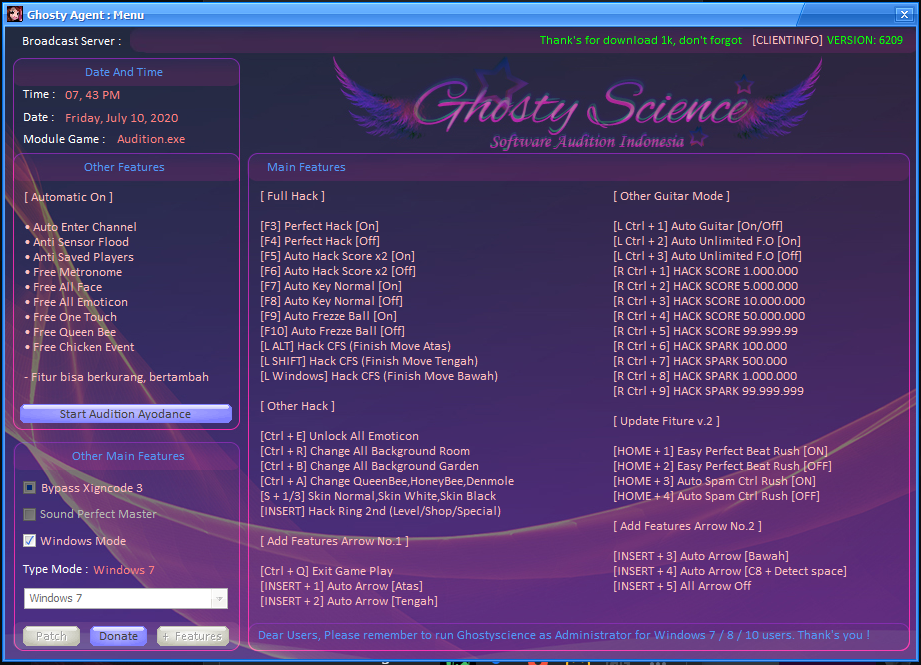Click '[R Ctrl + 4] HACK SCORE 50.000.000'
This screenshot has height=665, width=921.
click(709, 316)
